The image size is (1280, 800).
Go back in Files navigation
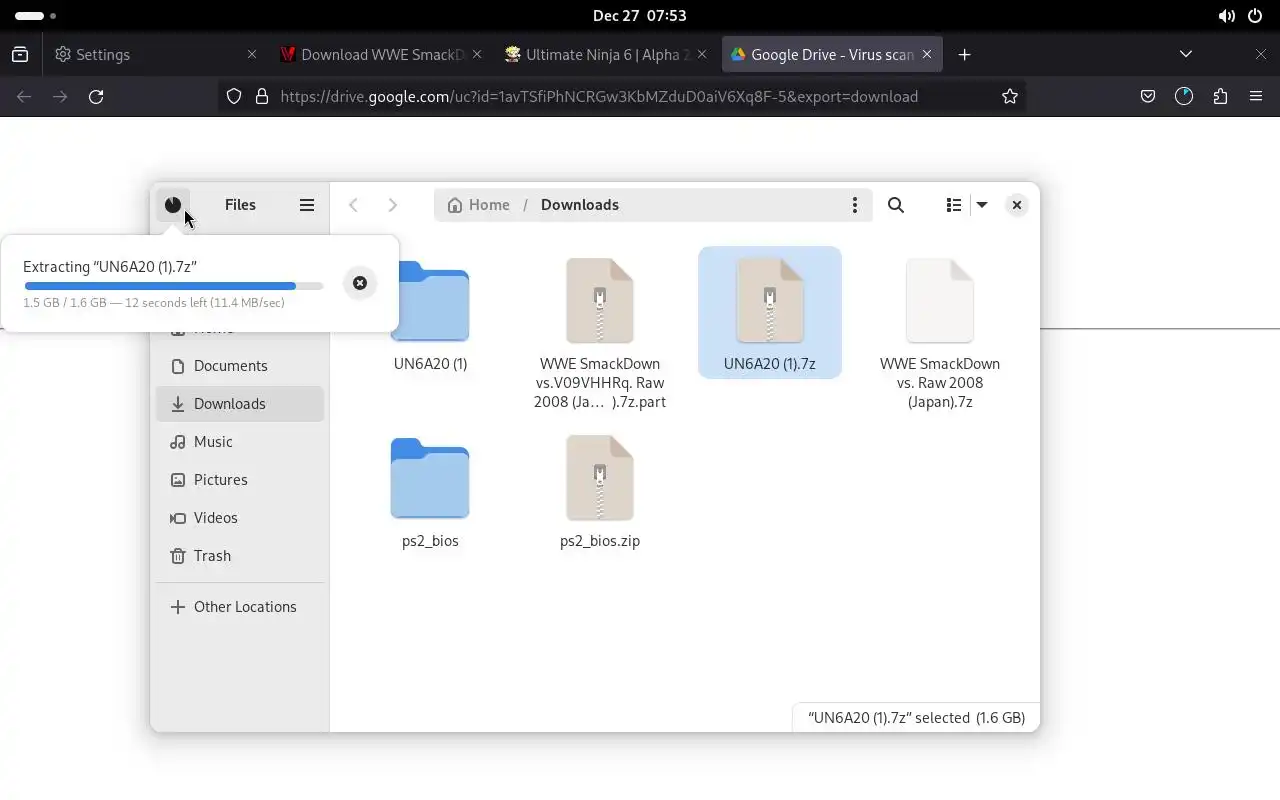pos(353,205)
